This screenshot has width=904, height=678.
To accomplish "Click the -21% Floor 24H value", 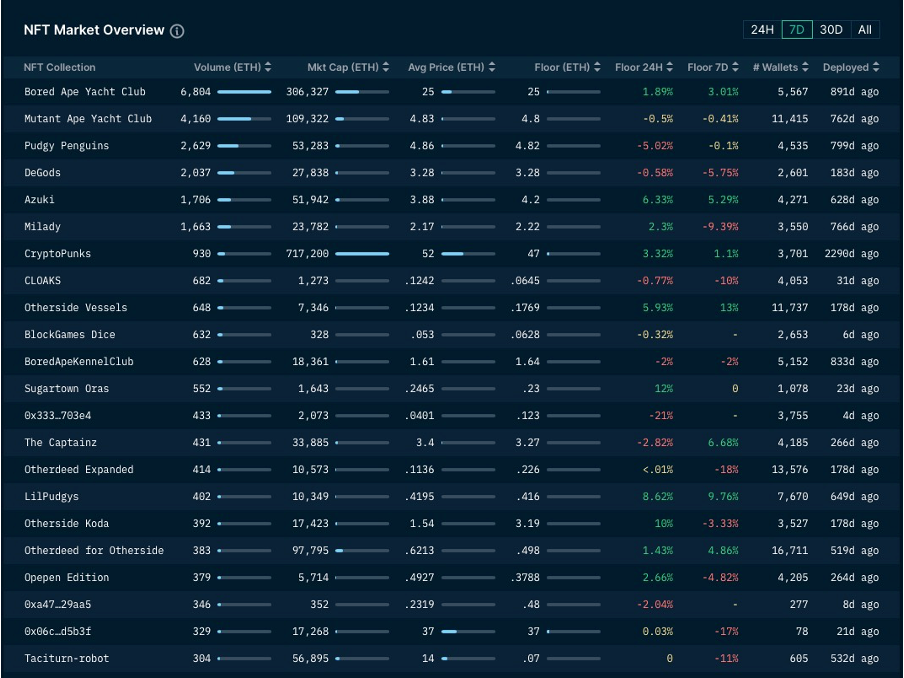I will [661, 416].
